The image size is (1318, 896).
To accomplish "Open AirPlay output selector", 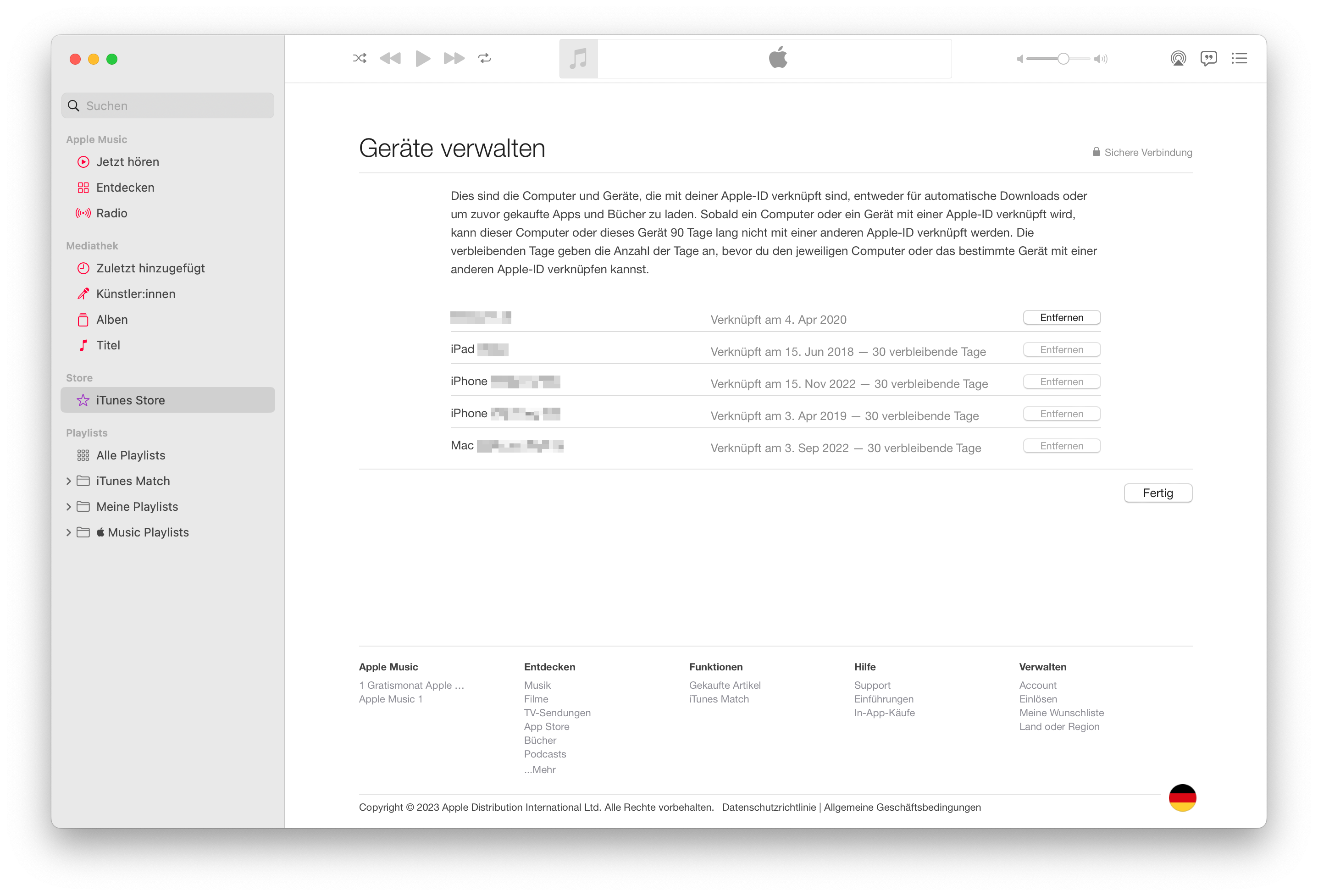I will pos(1178,58).
